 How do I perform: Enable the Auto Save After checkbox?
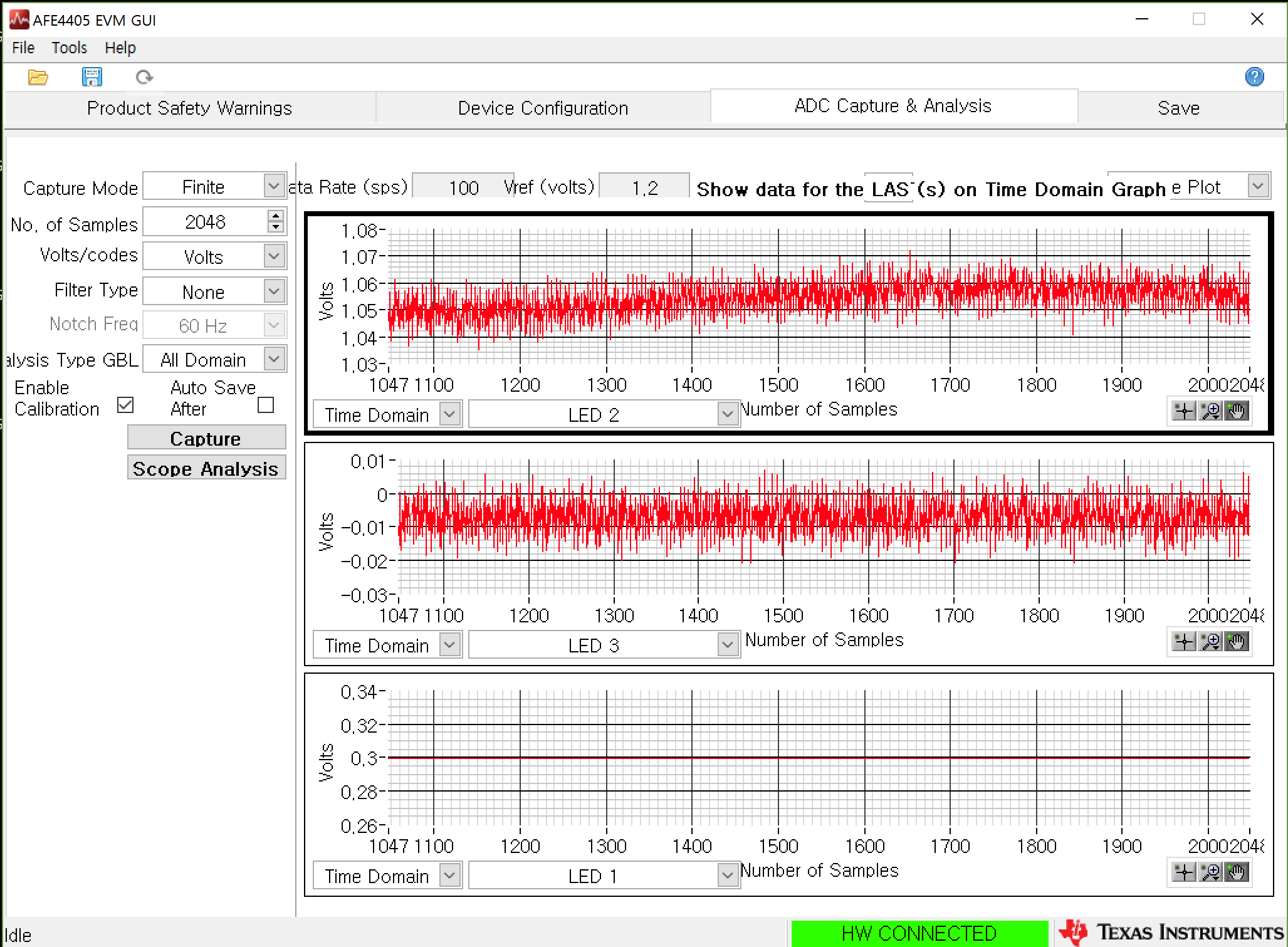tap(266, 405)
